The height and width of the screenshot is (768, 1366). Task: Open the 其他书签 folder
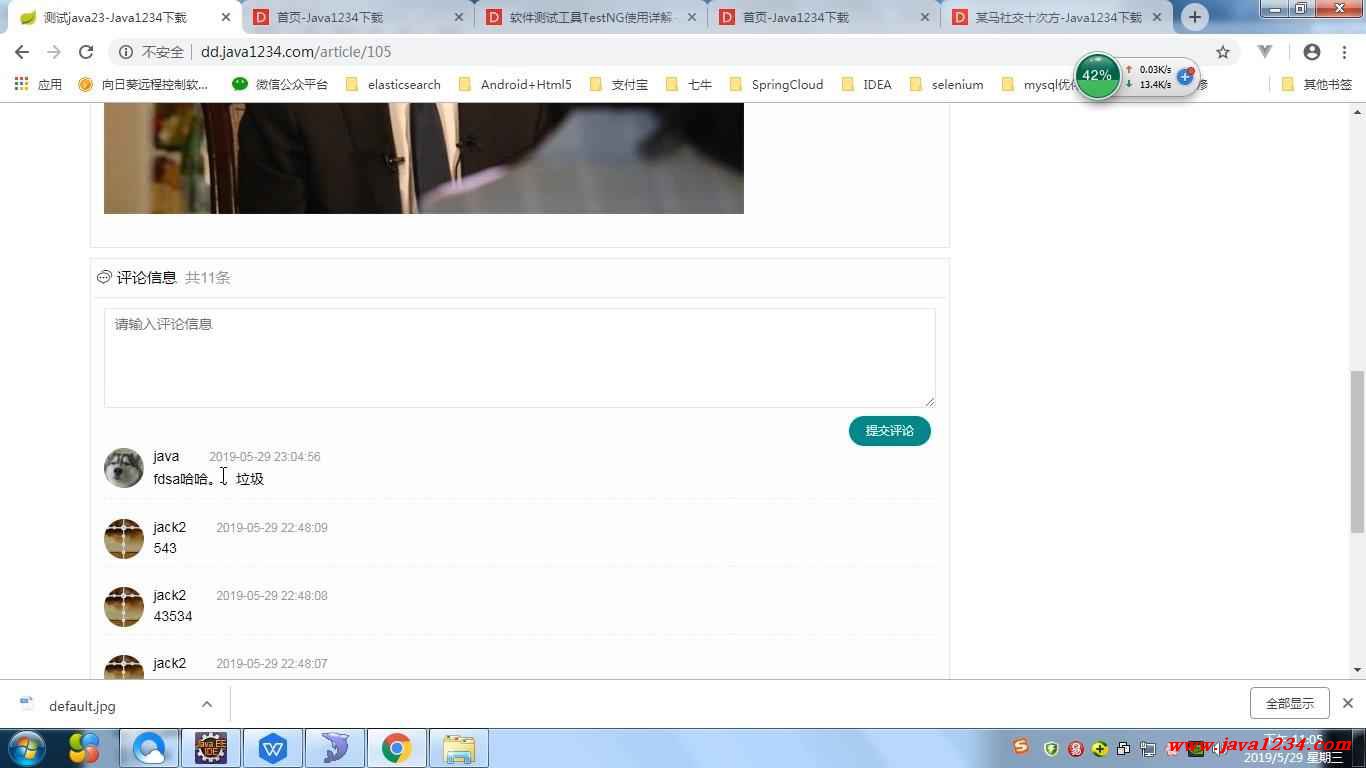tap(1317, 84)
